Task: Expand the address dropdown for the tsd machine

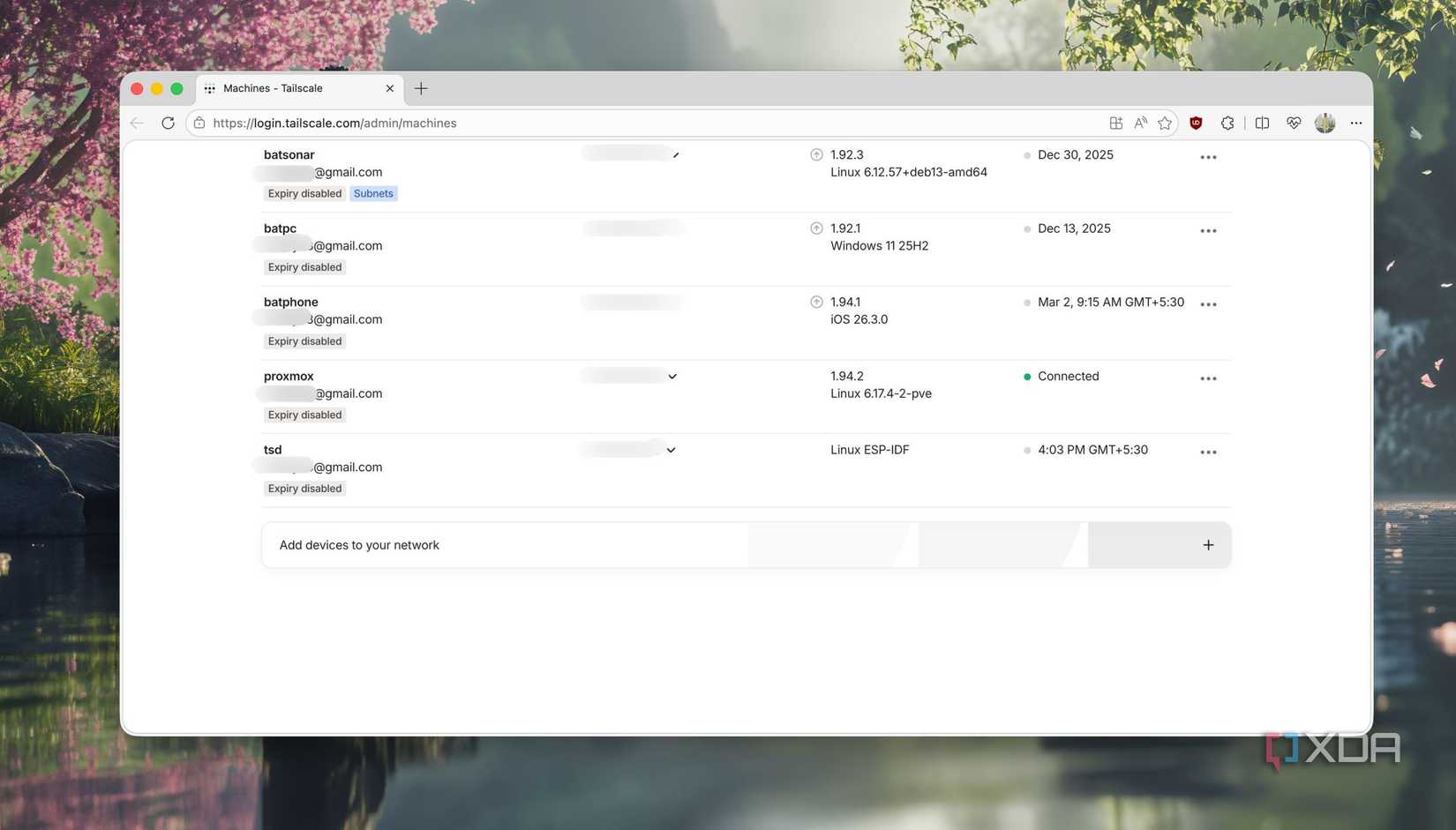Action: [671, 450]
